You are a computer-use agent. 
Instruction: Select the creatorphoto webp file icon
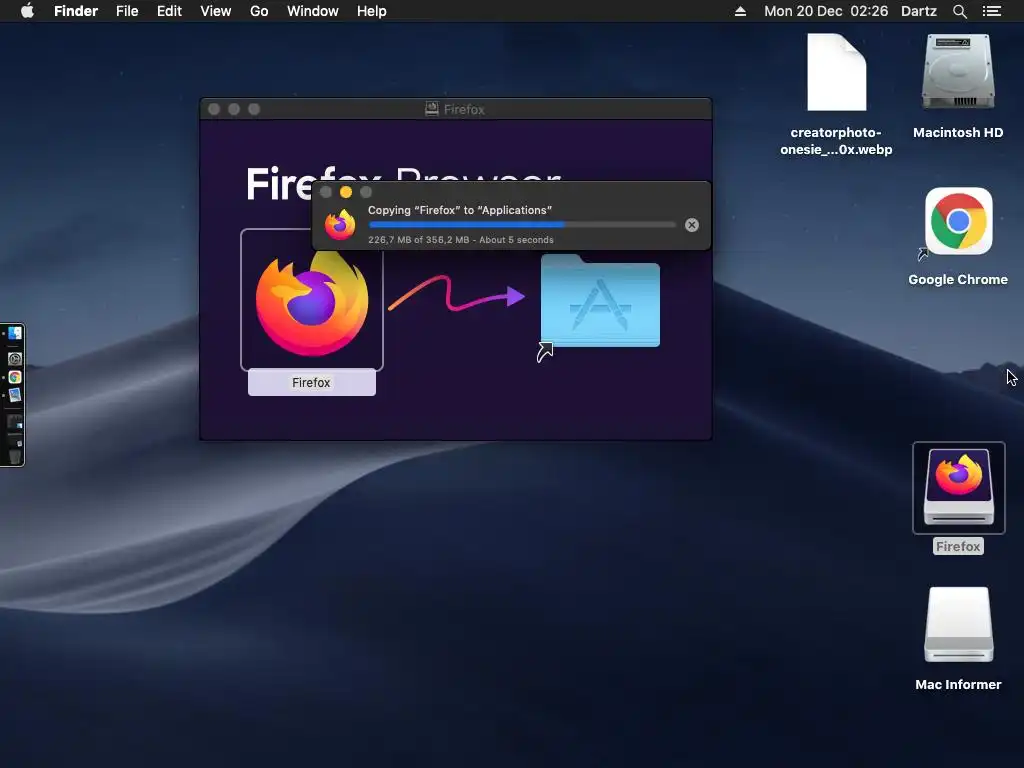pyautogui.click(x=837, y=72)
